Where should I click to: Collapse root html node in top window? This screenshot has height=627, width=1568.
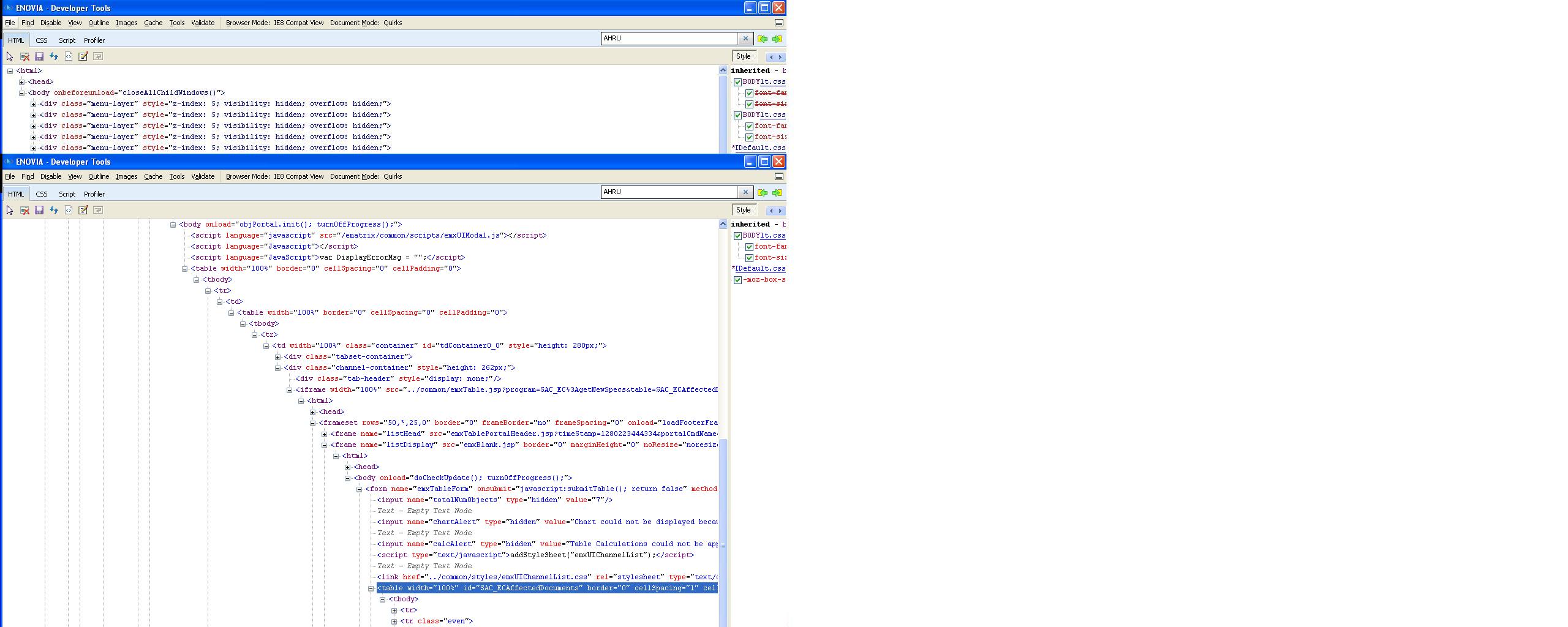pyautogui.click(x=10, y=71)
